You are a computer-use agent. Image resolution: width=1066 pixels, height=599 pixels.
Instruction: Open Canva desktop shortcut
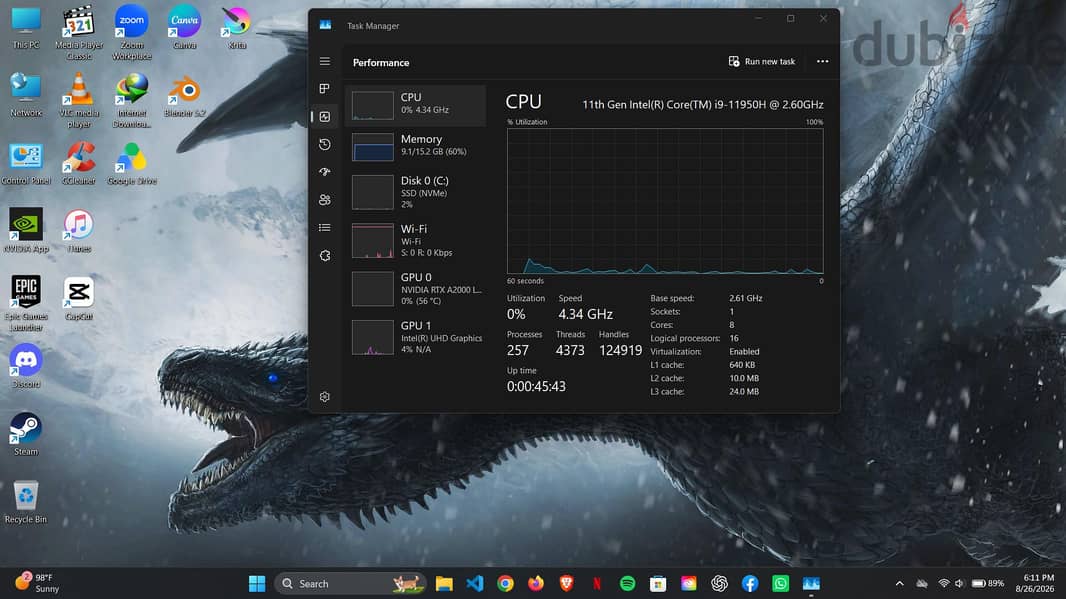tap(185, 28)
